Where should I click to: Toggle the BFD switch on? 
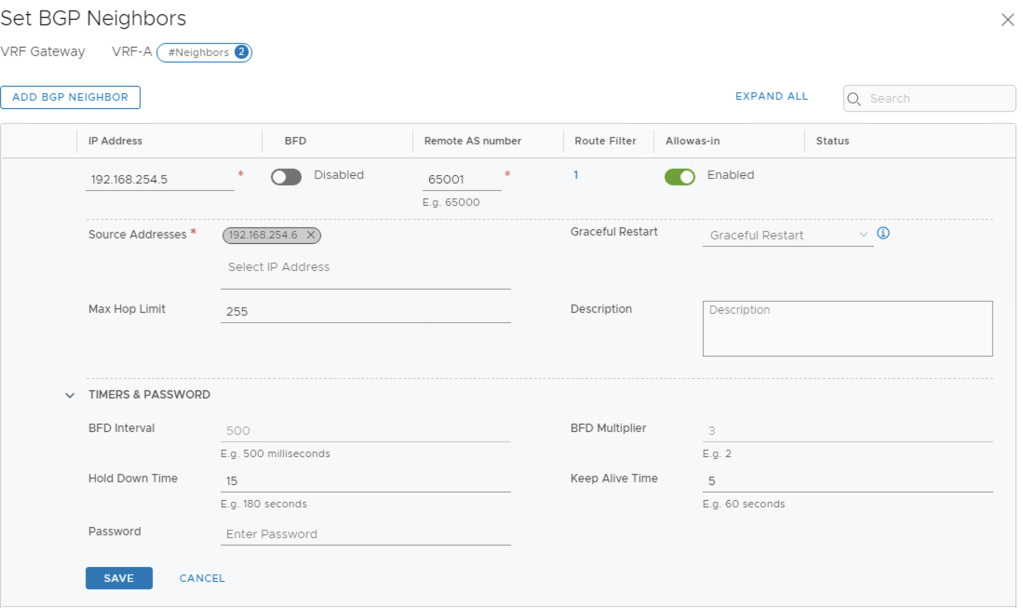click(286, 177)
